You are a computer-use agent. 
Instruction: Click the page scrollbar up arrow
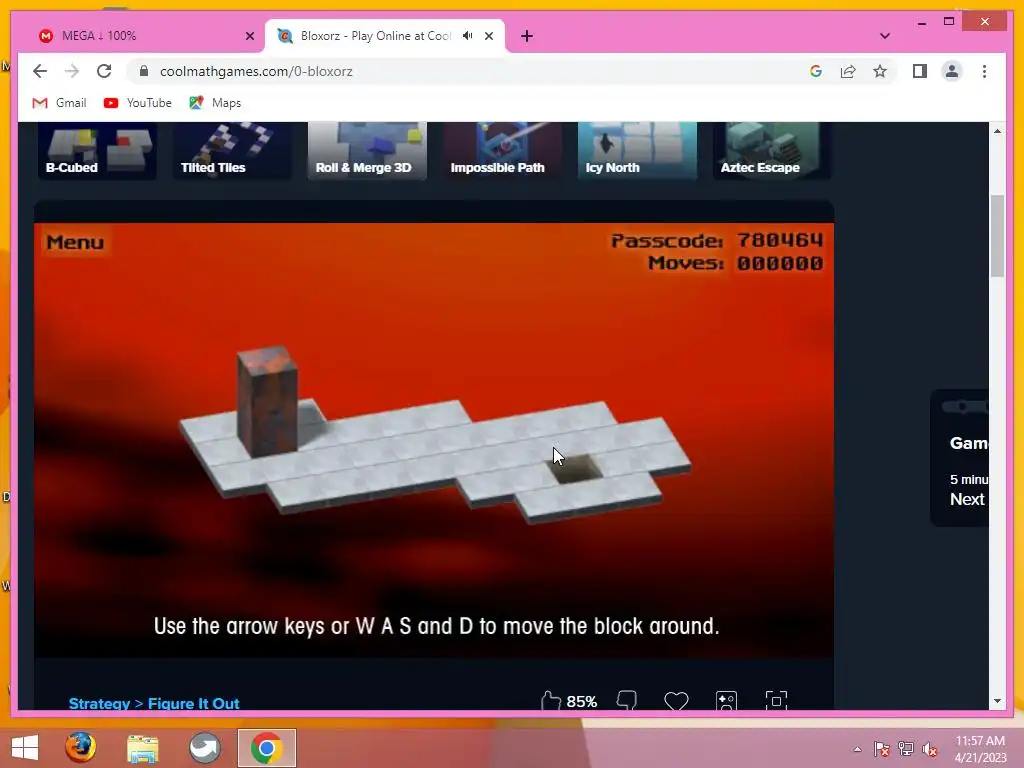[997, 131]
